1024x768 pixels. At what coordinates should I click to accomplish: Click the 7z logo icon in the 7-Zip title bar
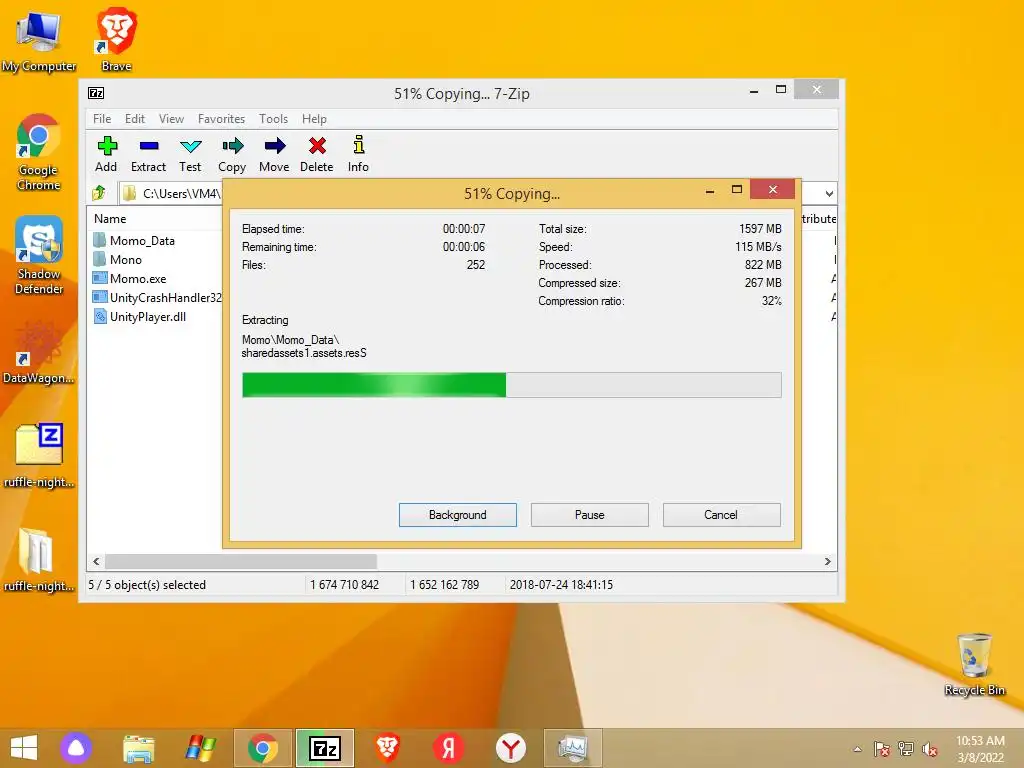96,93
